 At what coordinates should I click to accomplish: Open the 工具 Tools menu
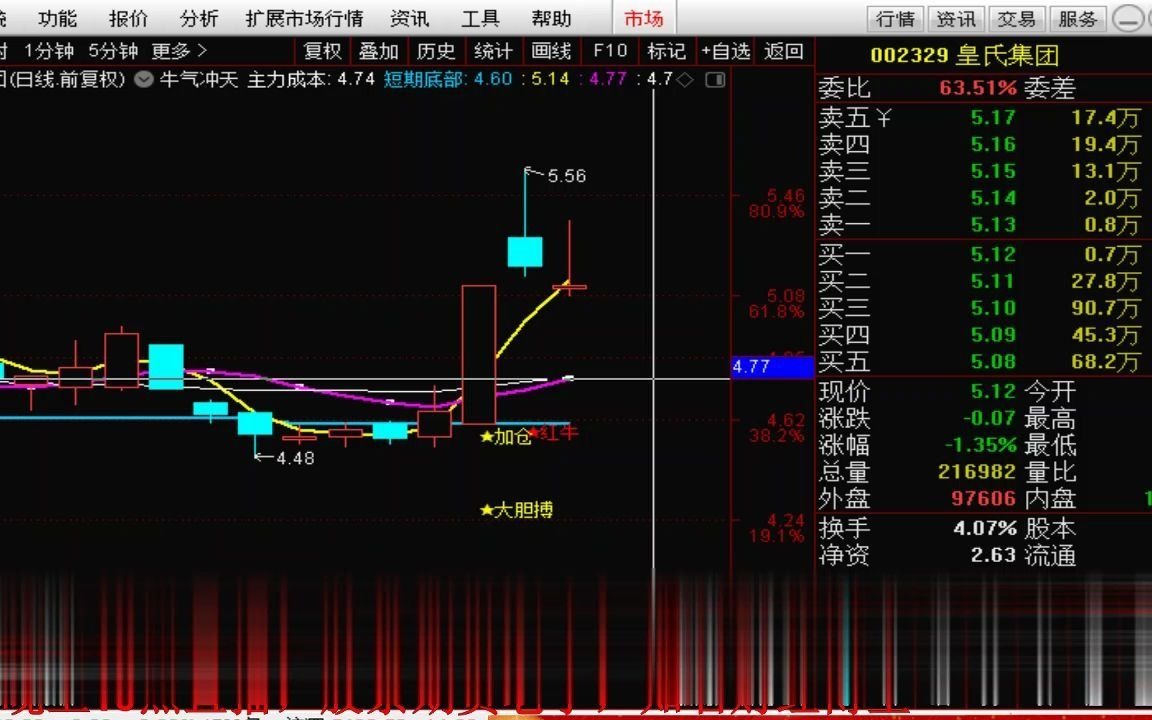(482, 17)
